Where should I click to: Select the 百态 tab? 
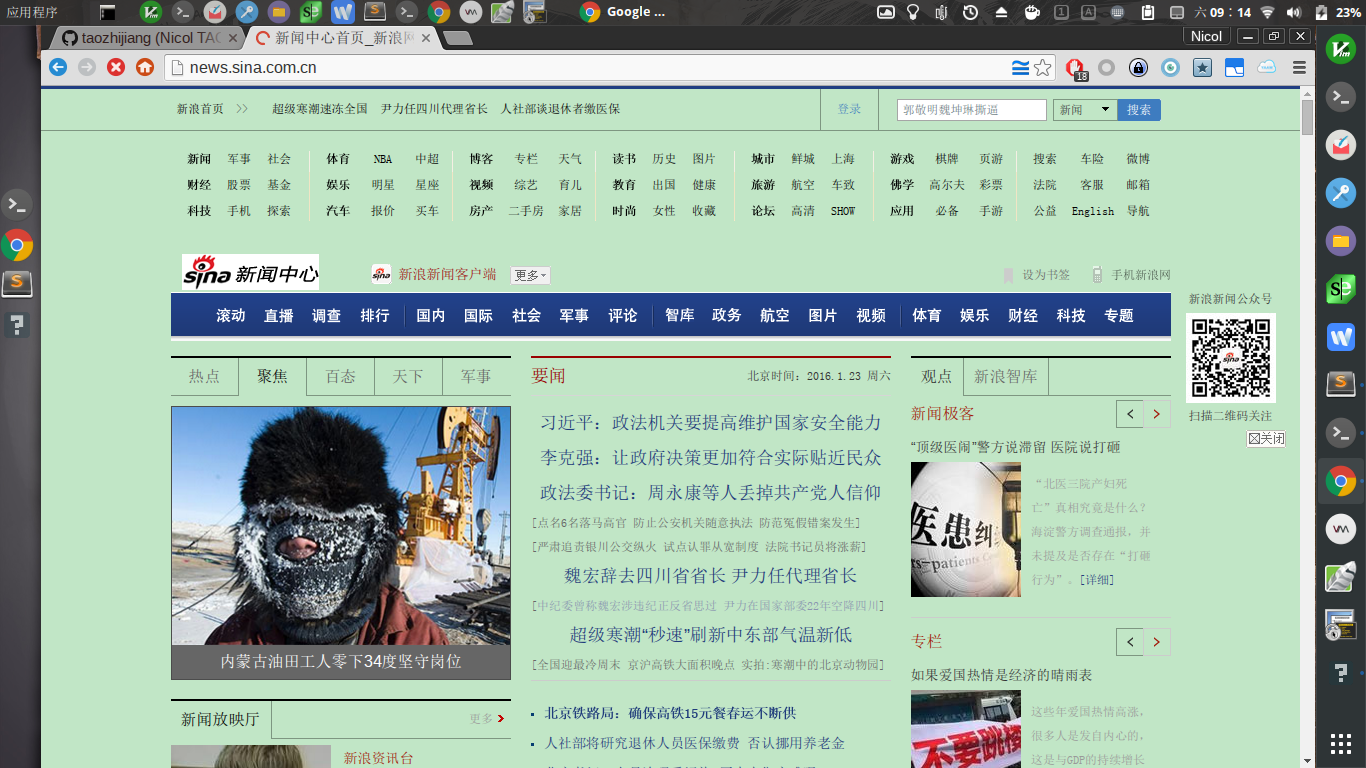click(340, 376)
